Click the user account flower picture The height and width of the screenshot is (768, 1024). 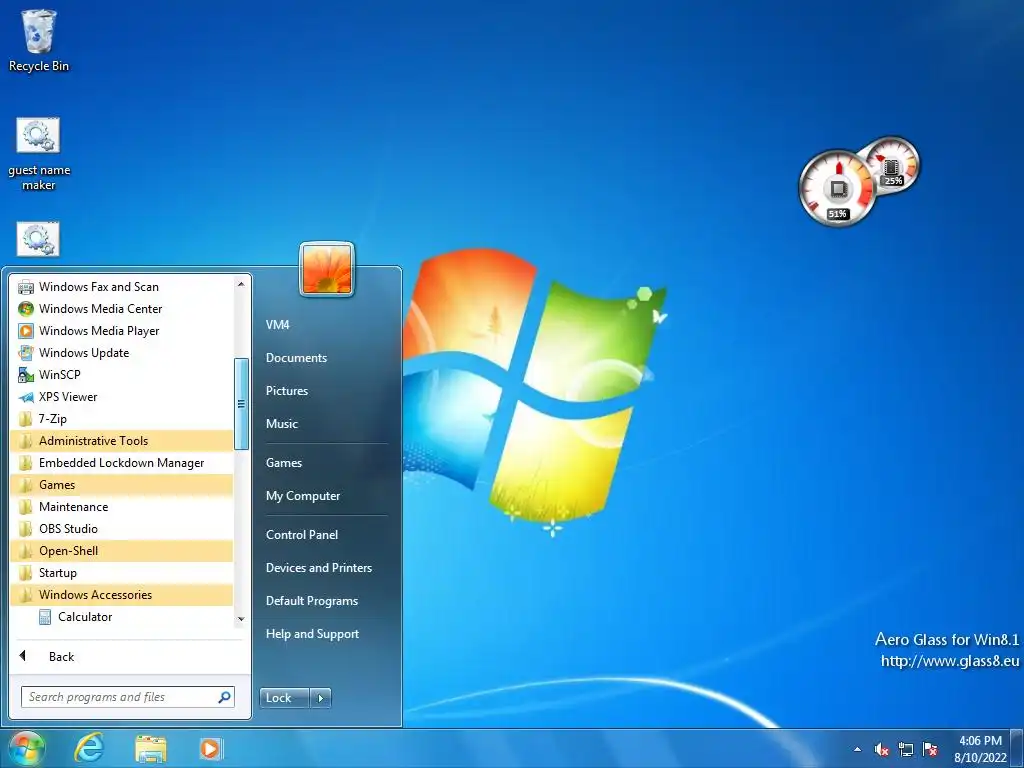pyautogui.click(x=327, y=269)
